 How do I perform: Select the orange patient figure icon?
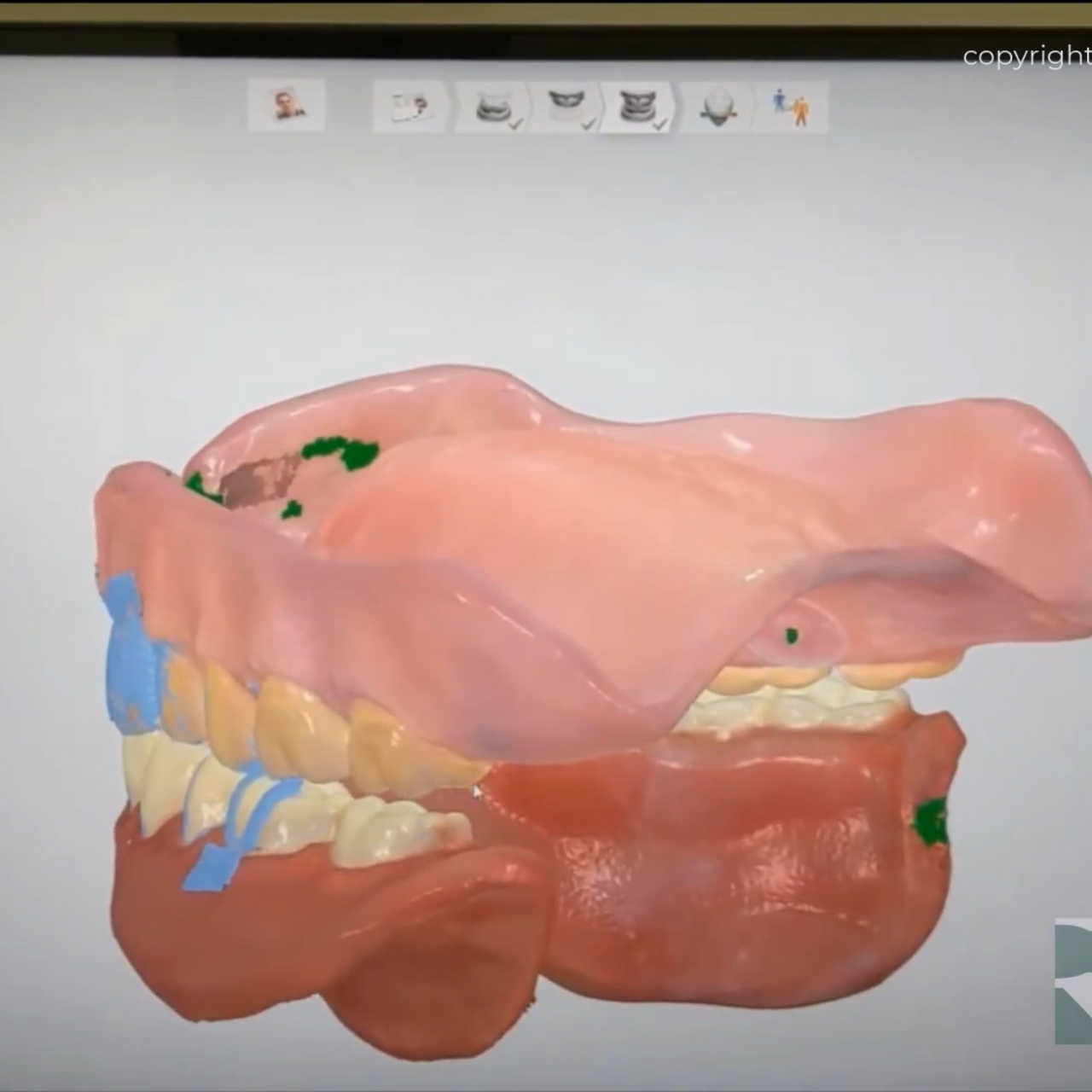(x=800, y=109)
